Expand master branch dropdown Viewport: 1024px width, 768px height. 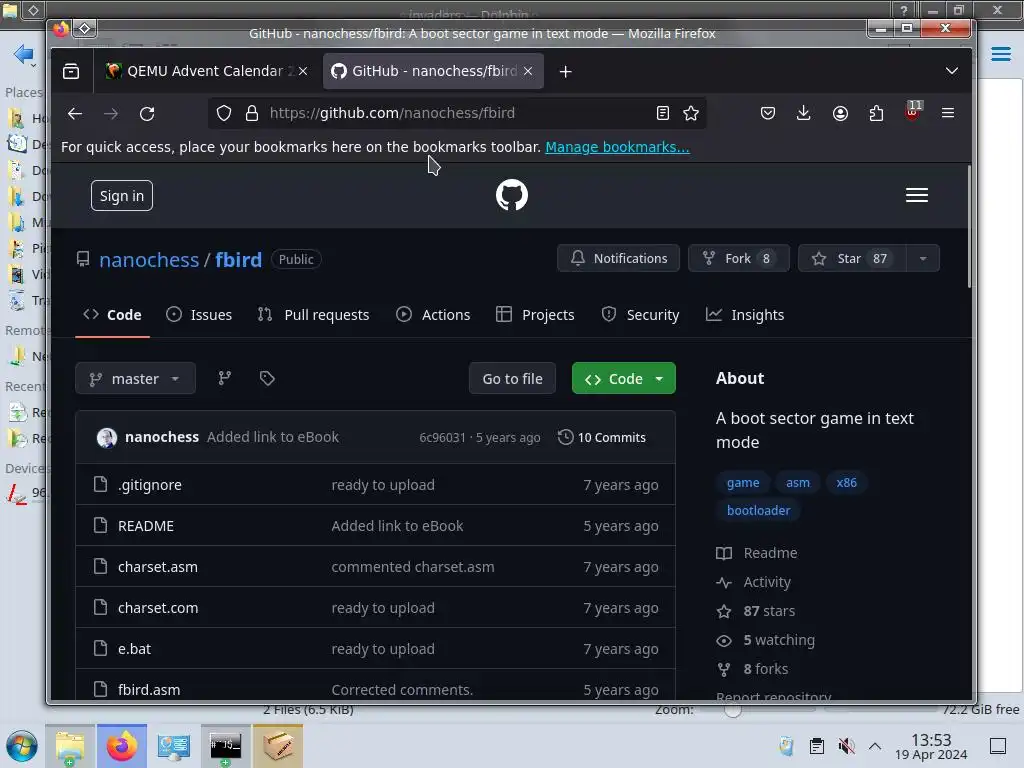tap(135, 379)
